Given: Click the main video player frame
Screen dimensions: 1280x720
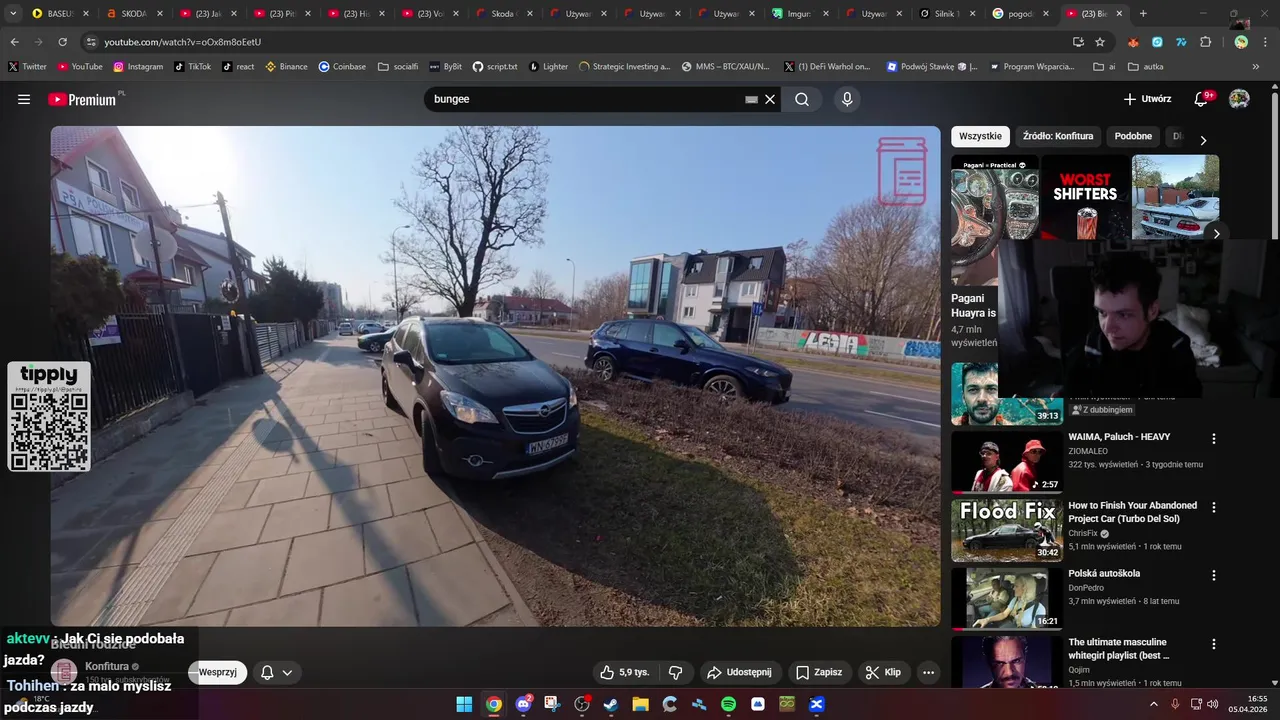Looking at the screenshot, I should [x=495, y=376].
